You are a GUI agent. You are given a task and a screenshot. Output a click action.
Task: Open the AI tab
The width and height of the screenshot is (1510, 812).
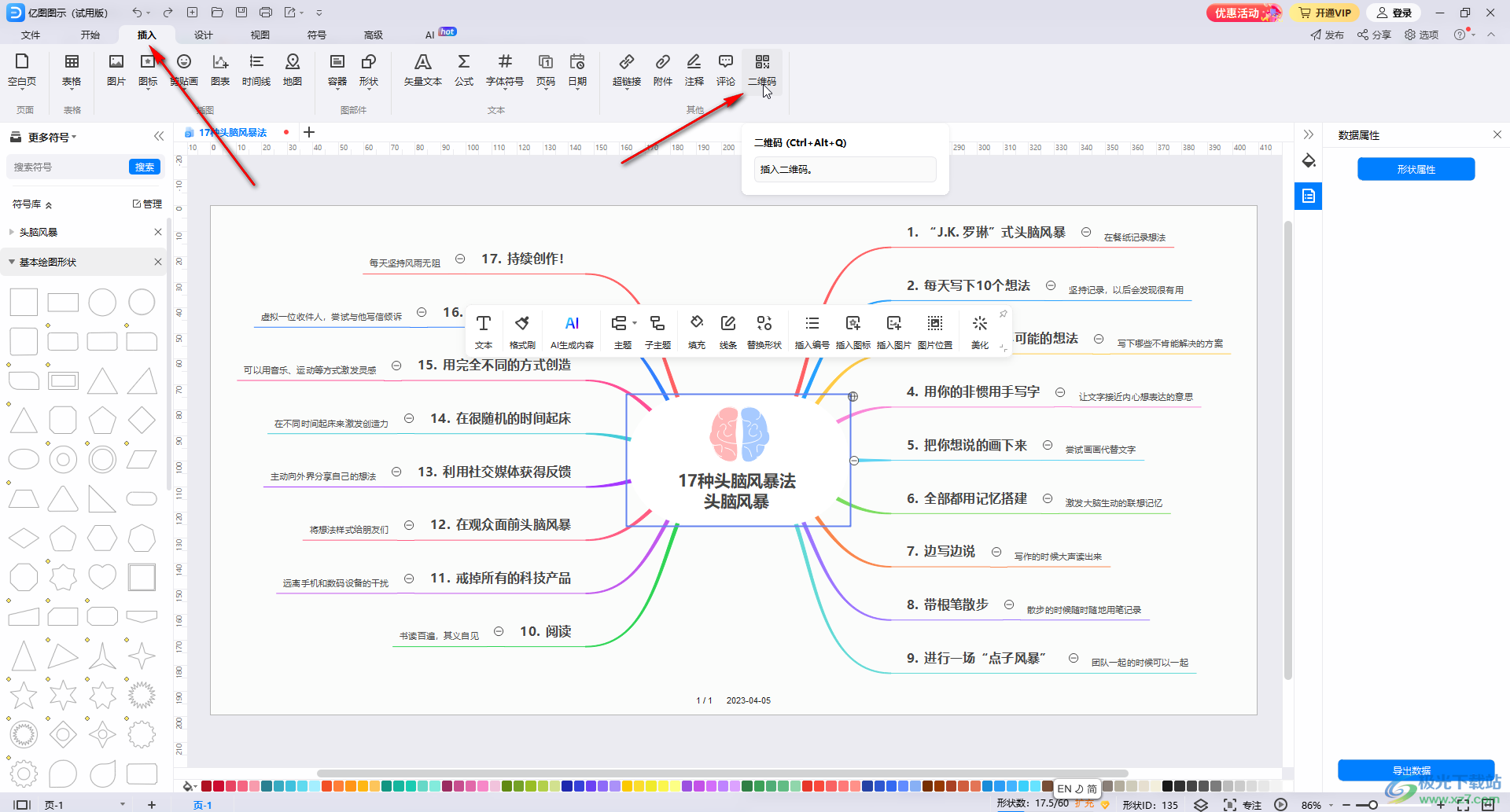pos(430,35)
